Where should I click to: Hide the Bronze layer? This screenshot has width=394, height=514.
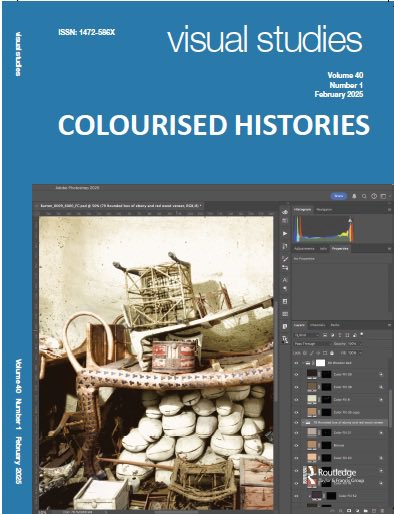point(296,445)
